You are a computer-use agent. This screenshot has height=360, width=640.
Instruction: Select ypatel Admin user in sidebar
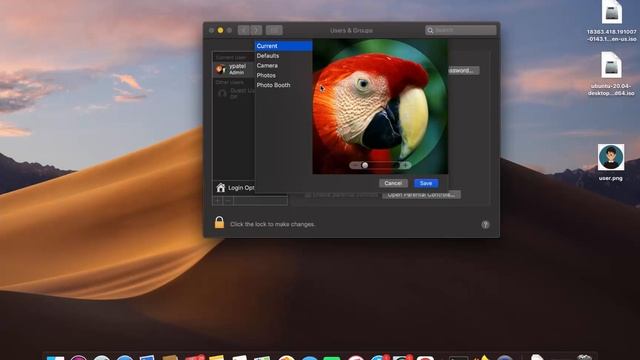(x=234, y=69)
